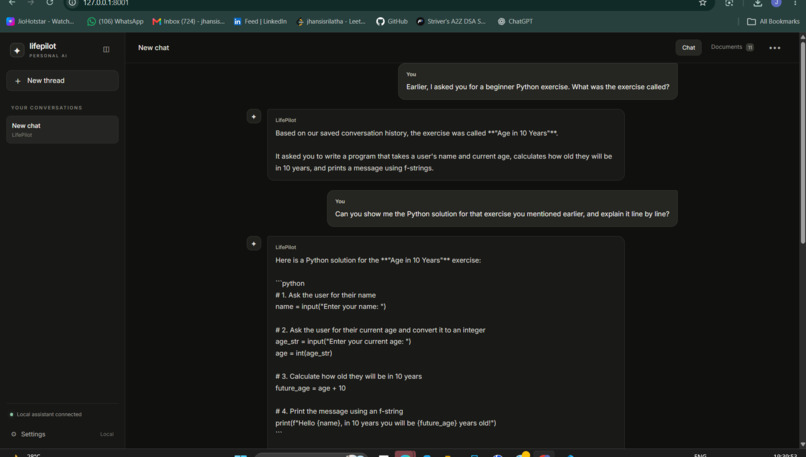Open the three-dot more options menu
The width and height of the screenshot is (806, 457).
pos(775,48)
